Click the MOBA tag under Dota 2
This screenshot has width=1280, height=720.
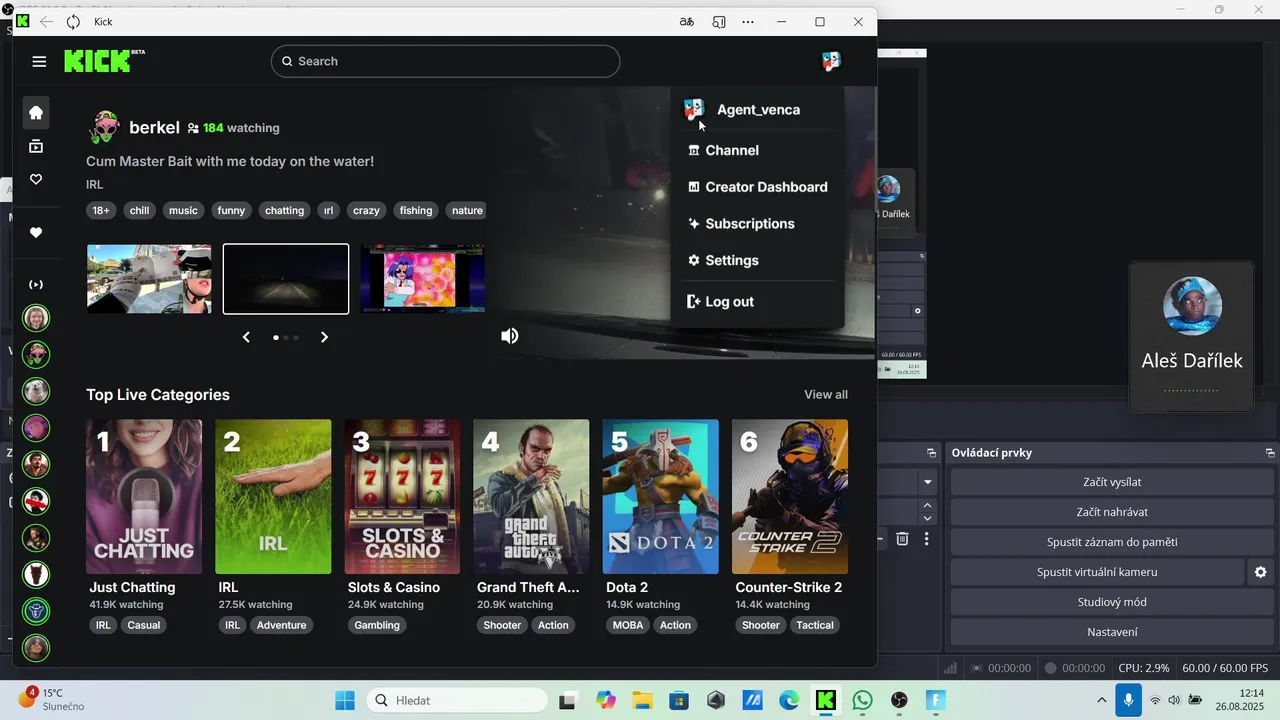[628, 625]
